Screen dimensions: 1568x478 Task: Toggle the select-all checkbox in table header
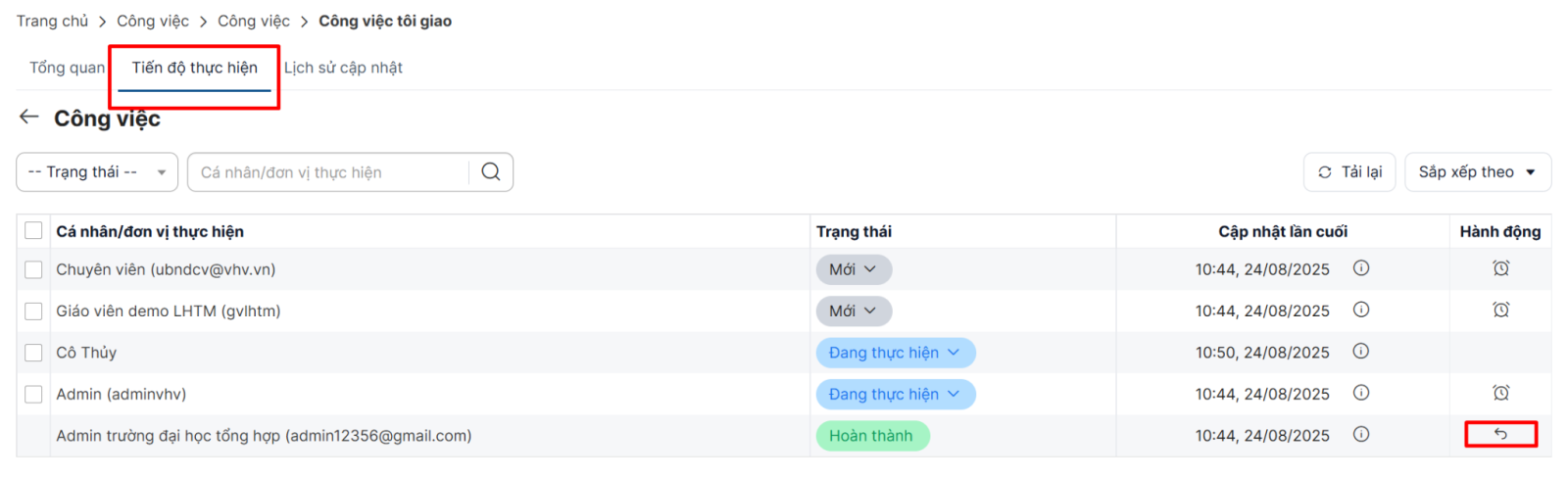coord(33,231)
